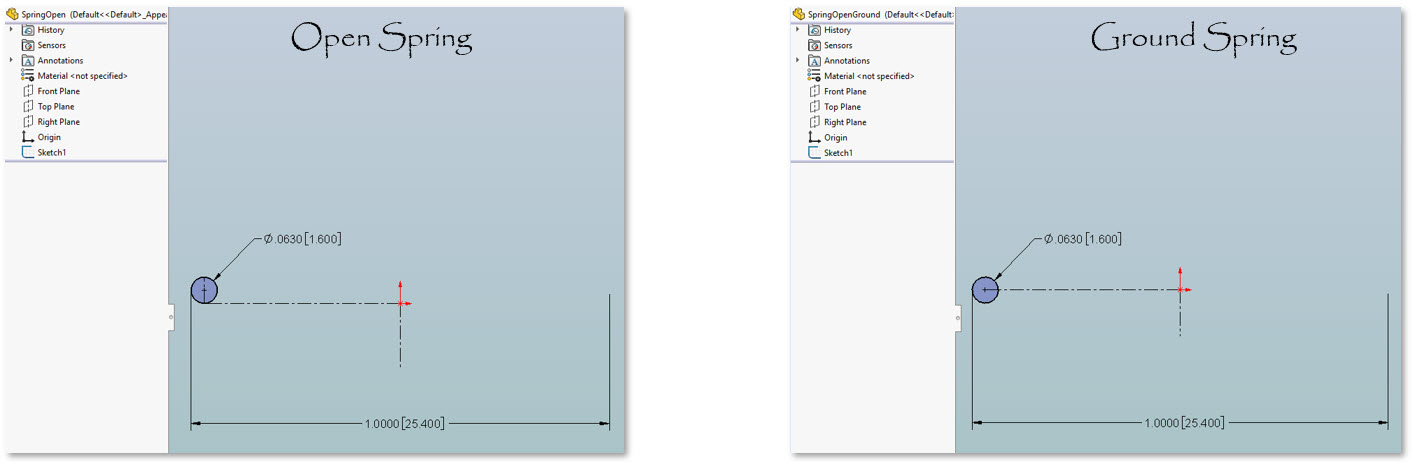This screenshot has height=463, width=1412.
Task: Click the Ground Spring diameter dimension .0630 [1.600]
Action: tap(1082, 239)
